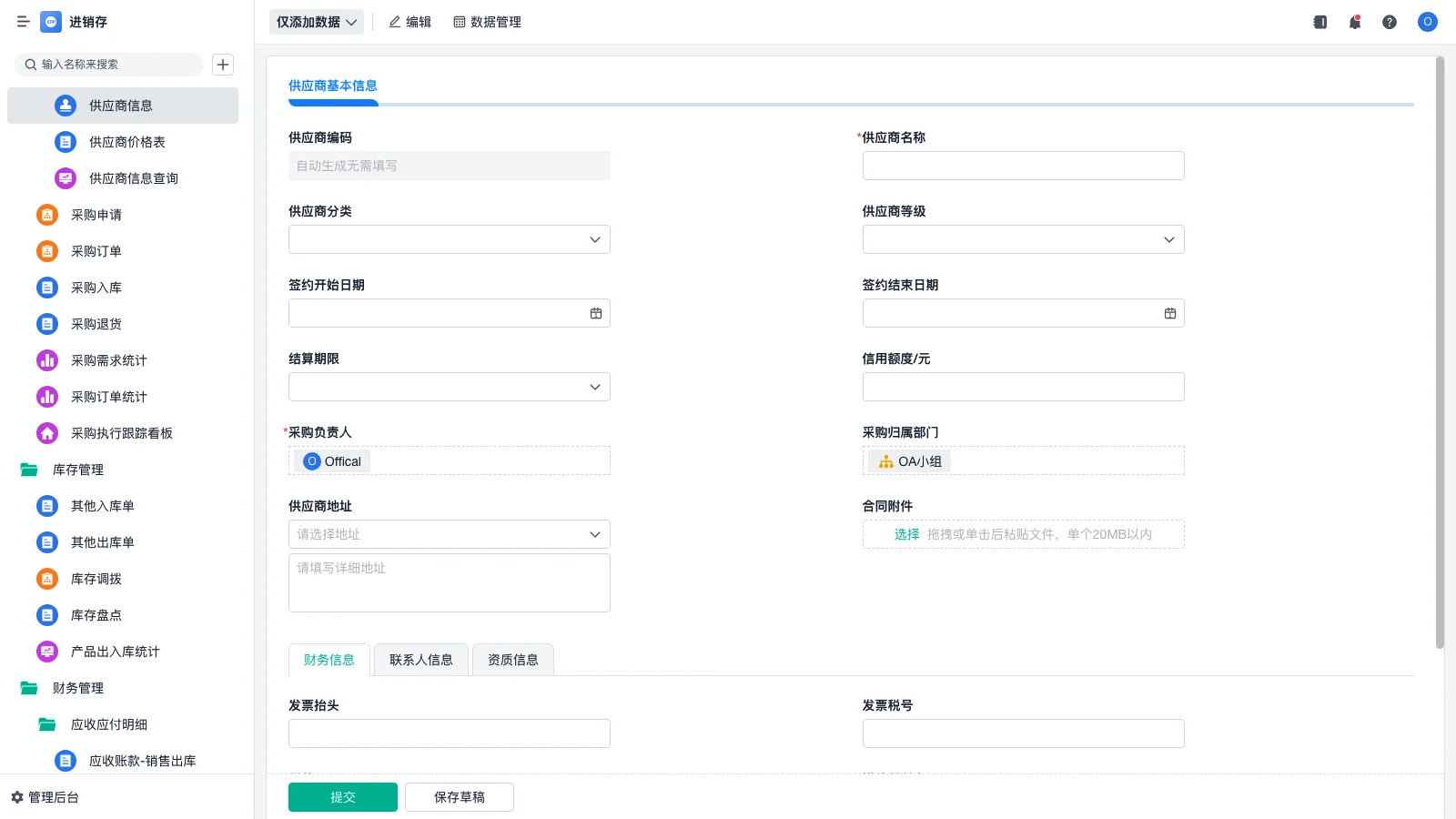Open 数据管理 in the top toolbar
This screenshot has height=819, width=1456.
487,22
